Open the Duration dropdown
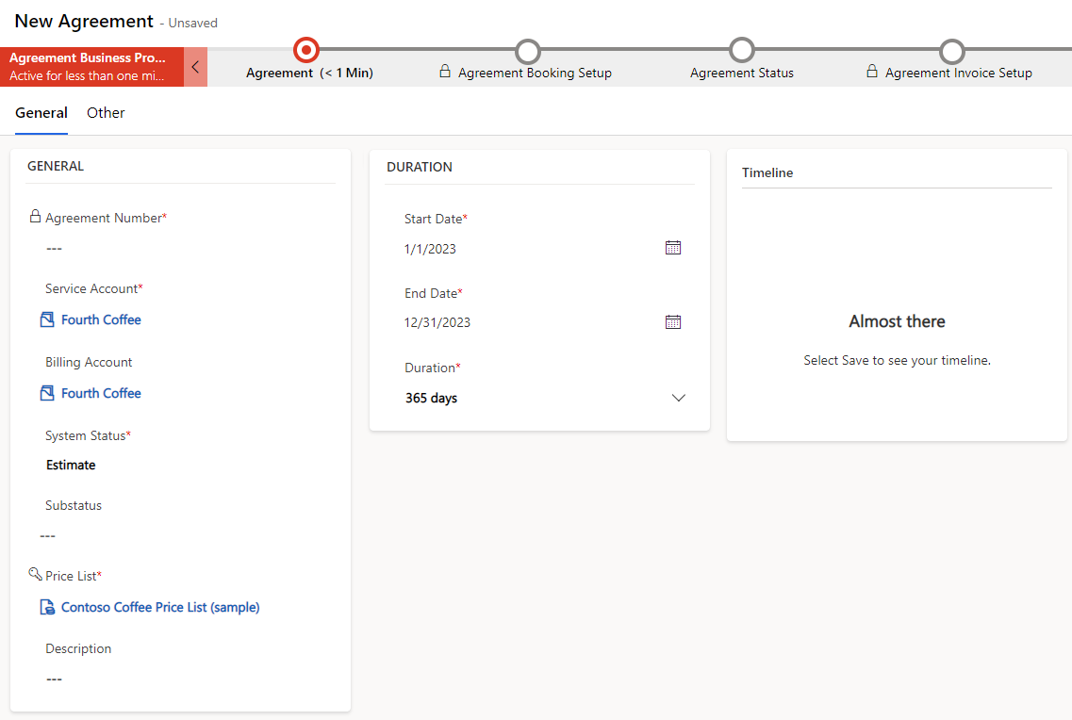Viewport: 1072px width, 720px height. pyautogui.click(x=679, y=397)
